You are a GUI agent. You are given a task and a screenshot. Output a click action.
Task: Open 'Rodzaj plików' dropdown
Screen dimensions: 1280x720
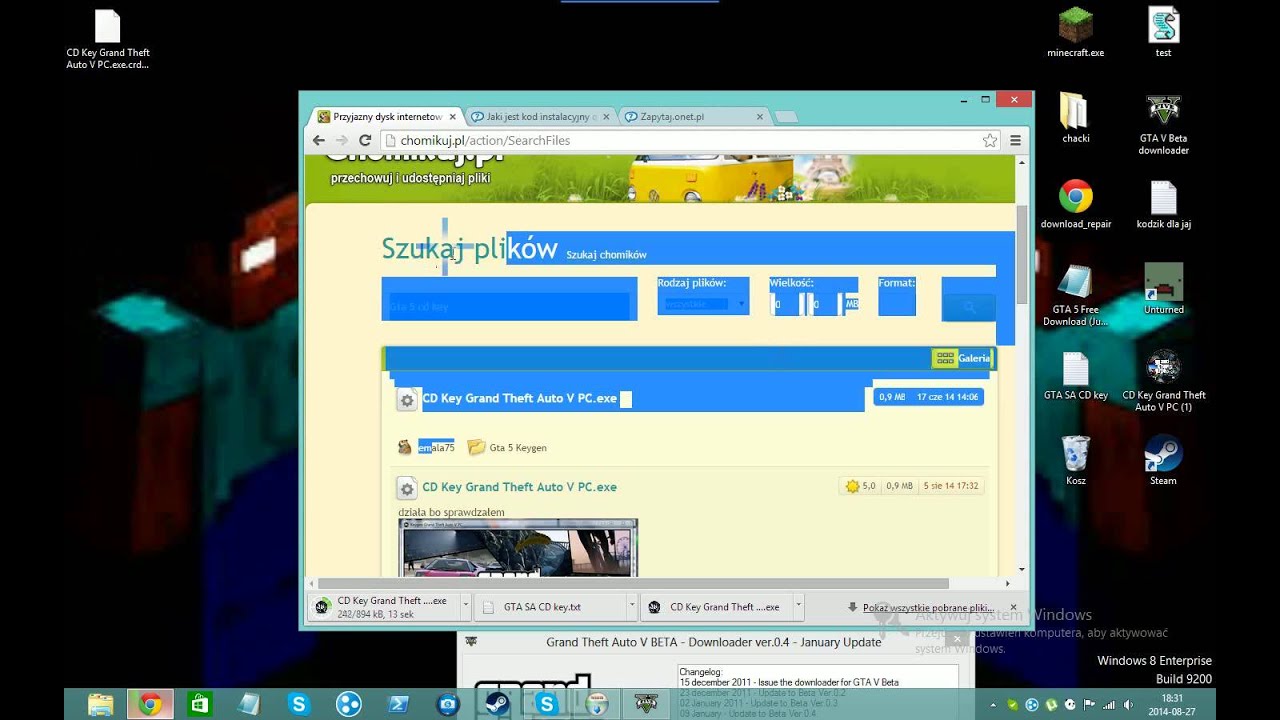tap(703, 303)
